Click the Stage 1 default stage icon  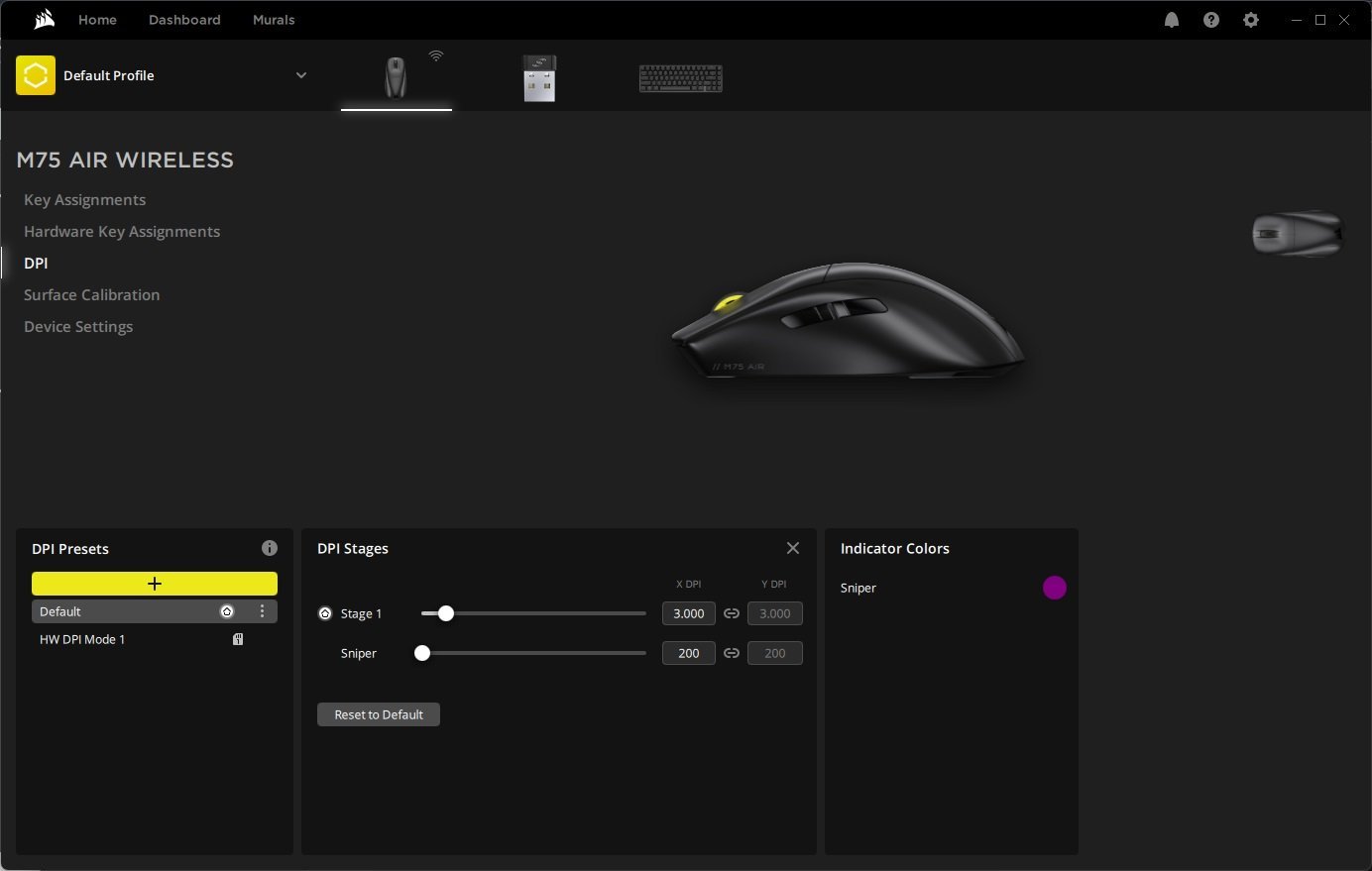[325, 613]
